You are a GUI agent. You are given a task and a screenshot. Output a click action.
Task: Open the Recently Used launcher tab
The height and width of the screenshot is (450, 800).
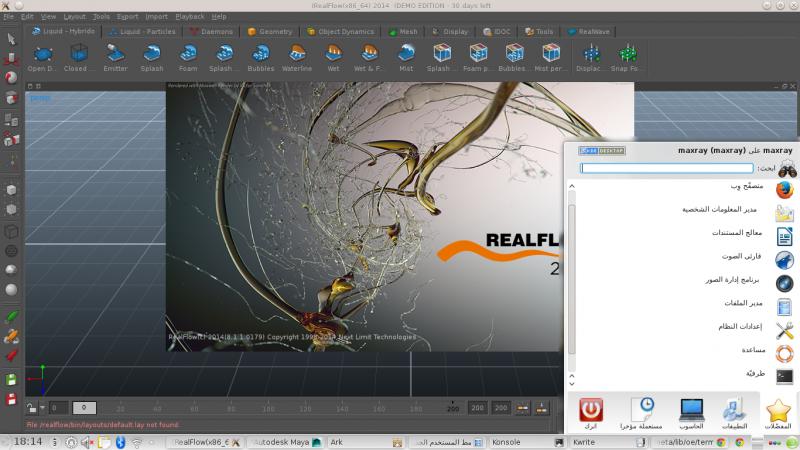coord(641,414)
